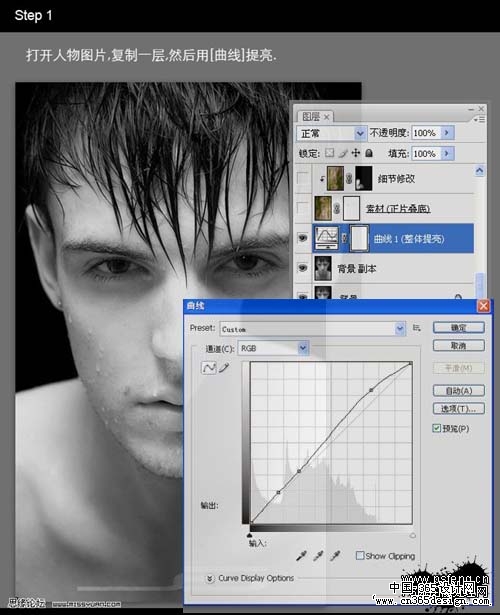
Task: Toggle lock transparent pixels icon
Action: click(330, 153)
